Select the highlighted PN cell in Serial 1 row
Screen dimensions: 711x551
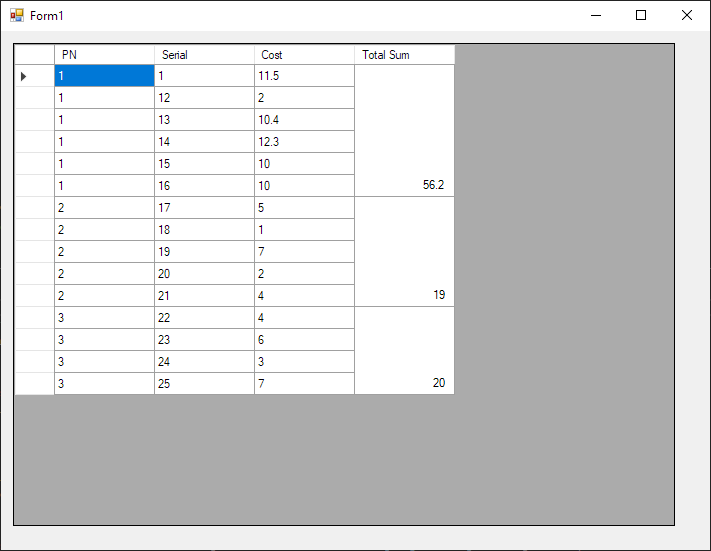104,76
